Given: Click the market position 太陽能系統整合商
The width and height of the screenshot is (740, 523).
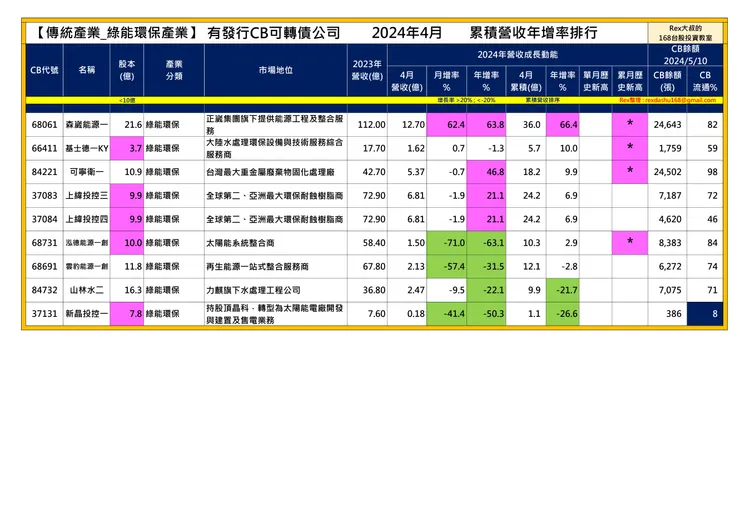Looking at the screenshot, I should [x=240, y=243].
